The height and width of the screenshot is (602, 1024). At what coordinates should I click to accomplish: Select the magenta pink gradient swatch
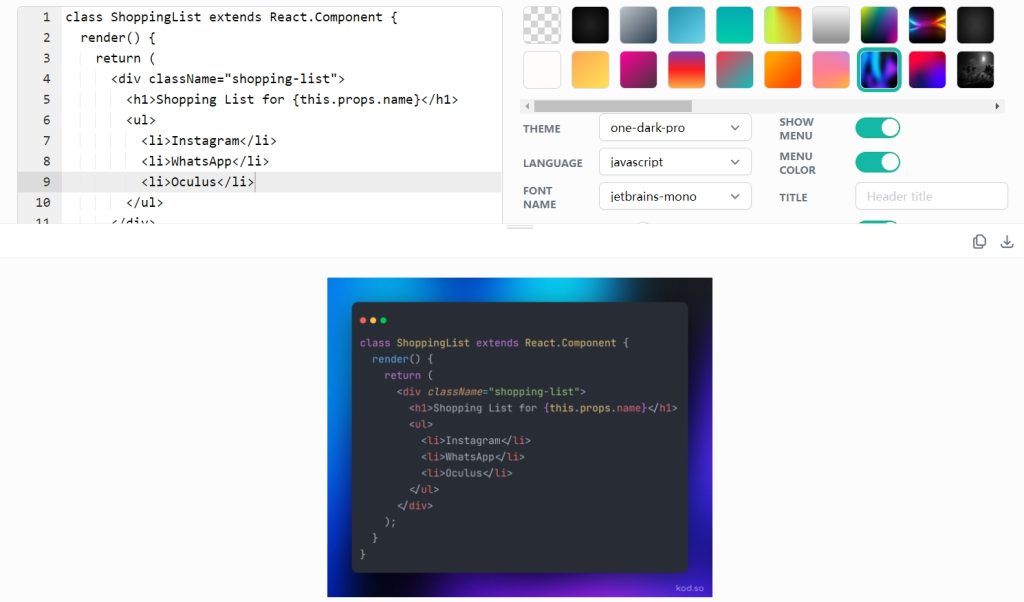pyautogui.click(x=638, y=69)
